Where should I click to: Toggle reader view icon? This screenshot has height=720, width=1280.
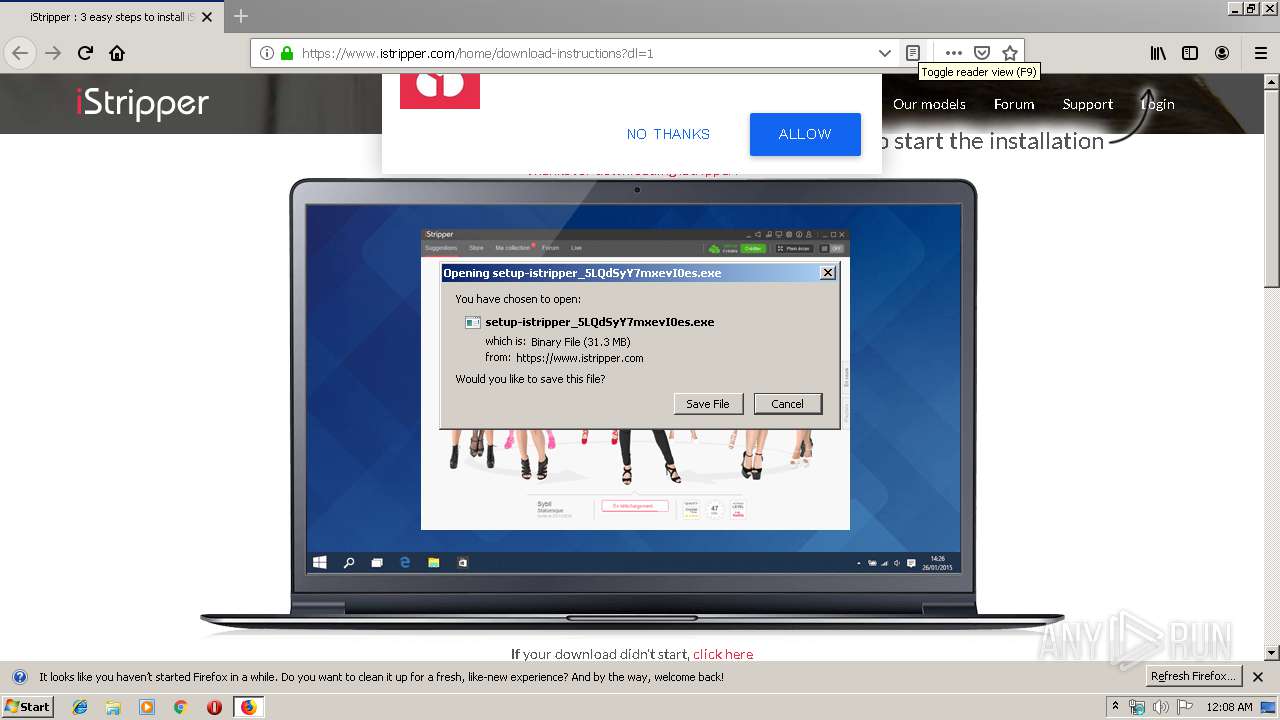click(x=912, y=53)
